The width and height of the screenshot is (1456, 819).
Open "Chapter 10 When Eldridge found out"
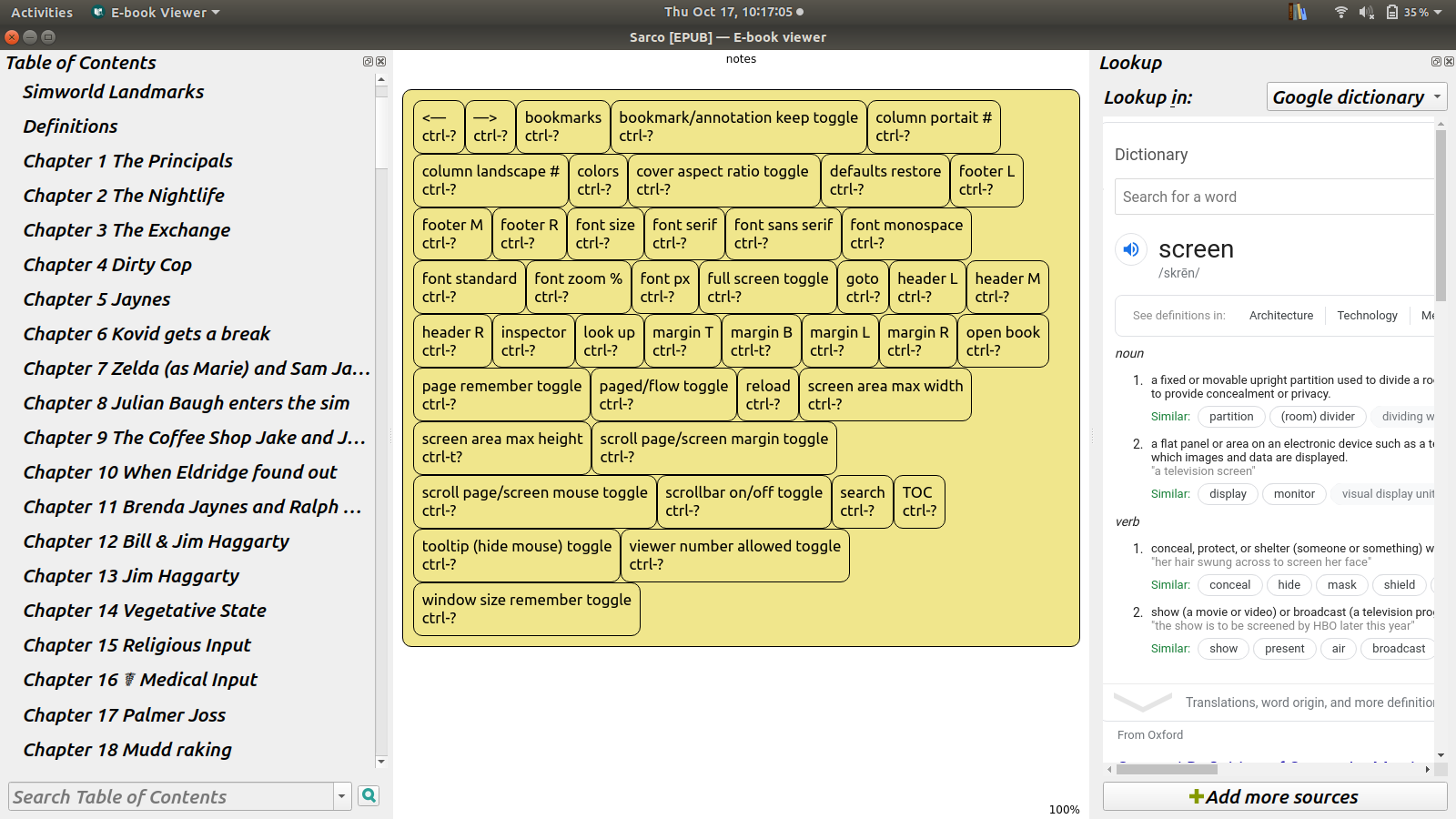(x=180, y=472)
